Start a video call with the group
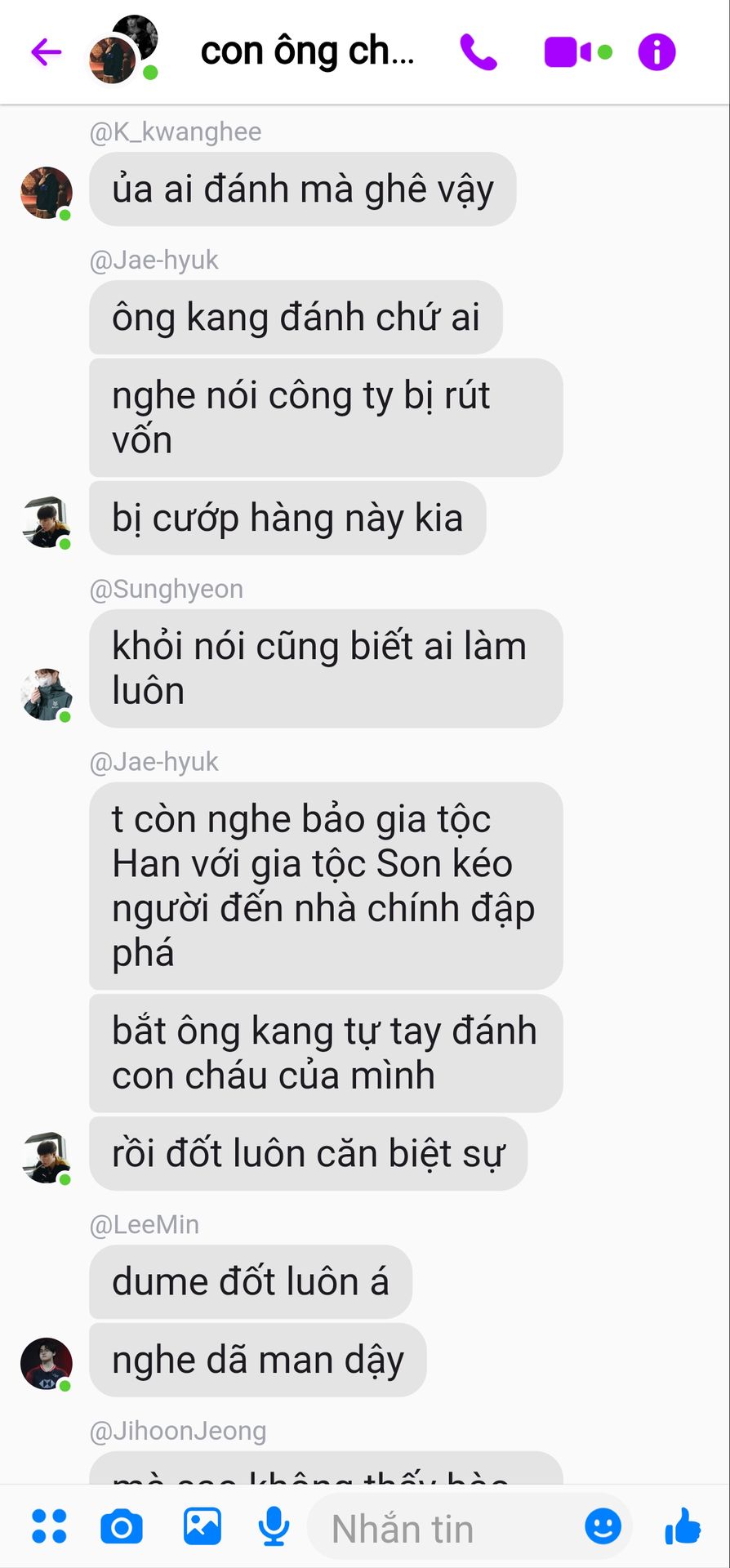 [568, 52]
